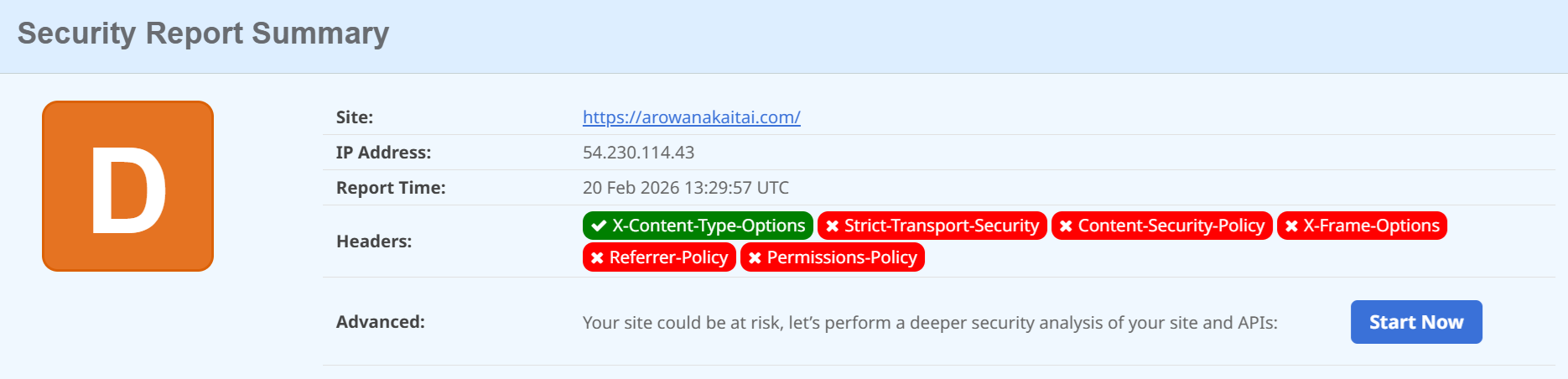Click the X icon beside Content-Security-Policy
This screenshot has height=379, width=1568.
click(1066, 226)
